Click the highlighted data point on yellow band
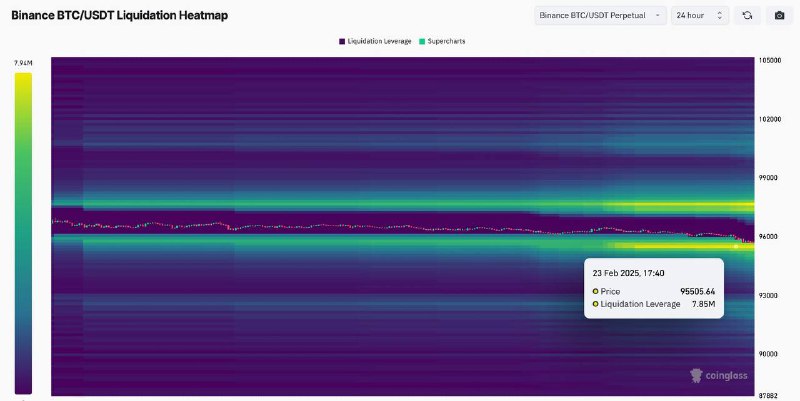Viewport: 800px width, 401px height. pos(736,247)
